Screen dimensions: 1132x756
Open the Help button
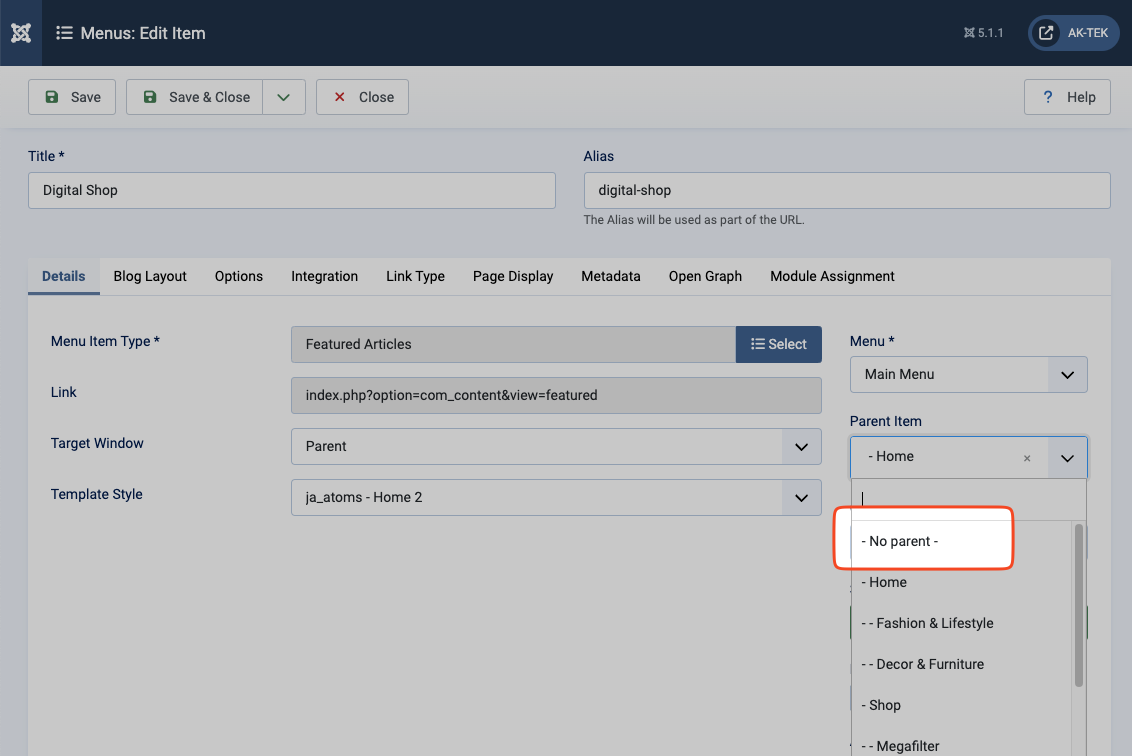click(1068, 97)
